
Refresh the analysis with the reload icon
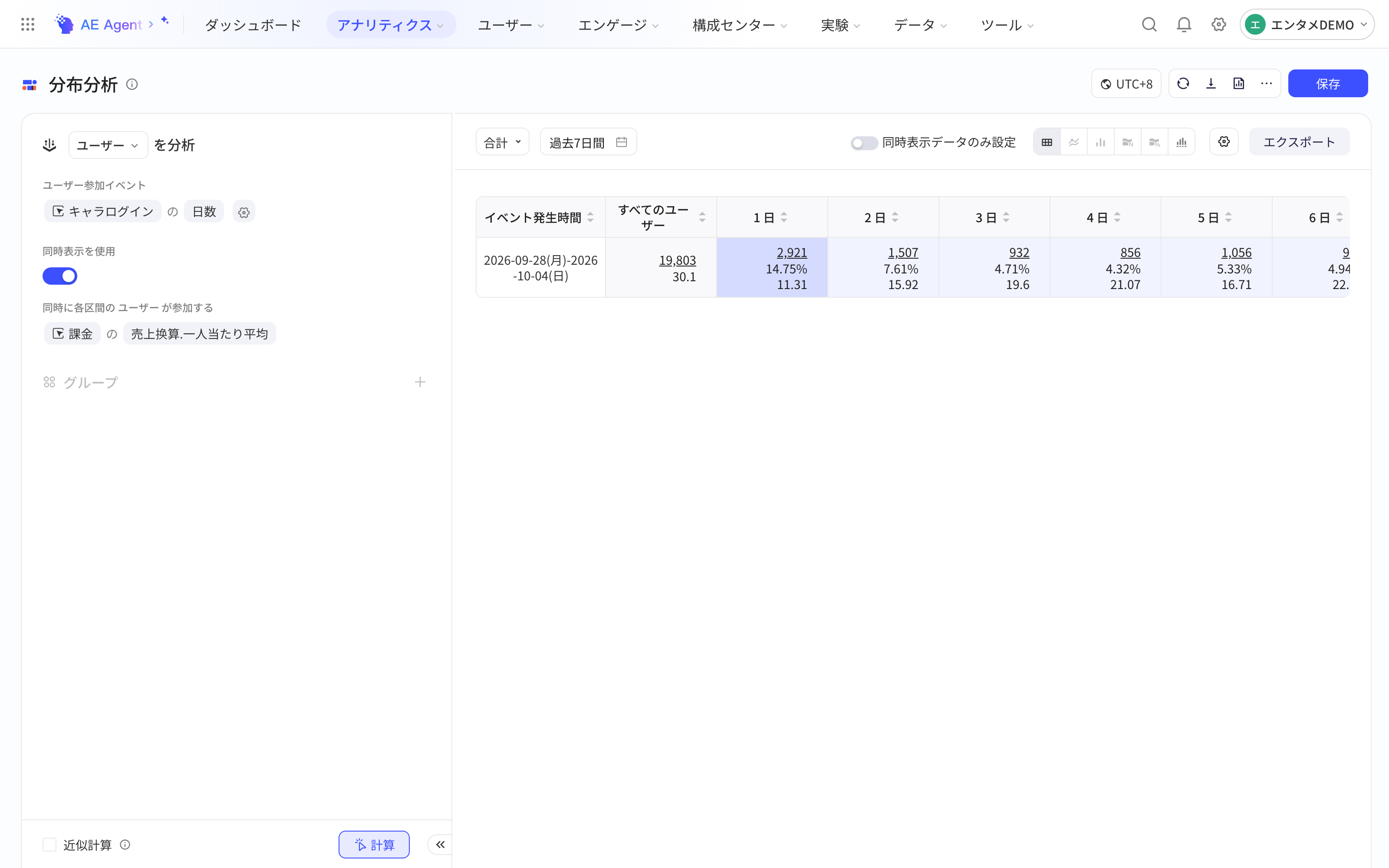pos(1183,84)
